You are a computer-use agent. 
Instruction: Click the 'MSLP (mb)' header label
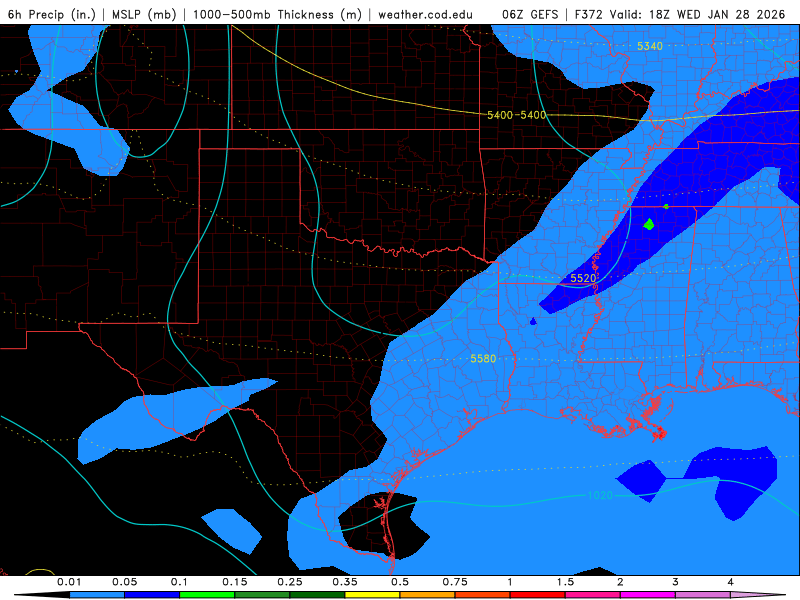pos(144,14)
